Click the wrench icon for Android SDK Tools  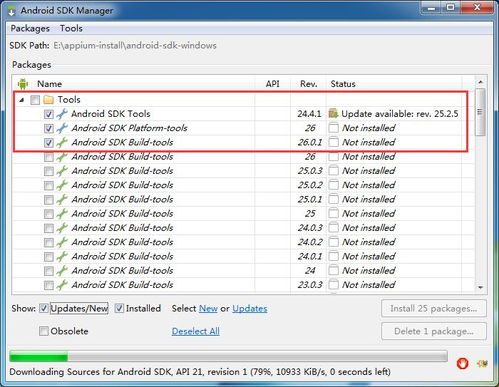pyautogui.click(x=62, y=114)
